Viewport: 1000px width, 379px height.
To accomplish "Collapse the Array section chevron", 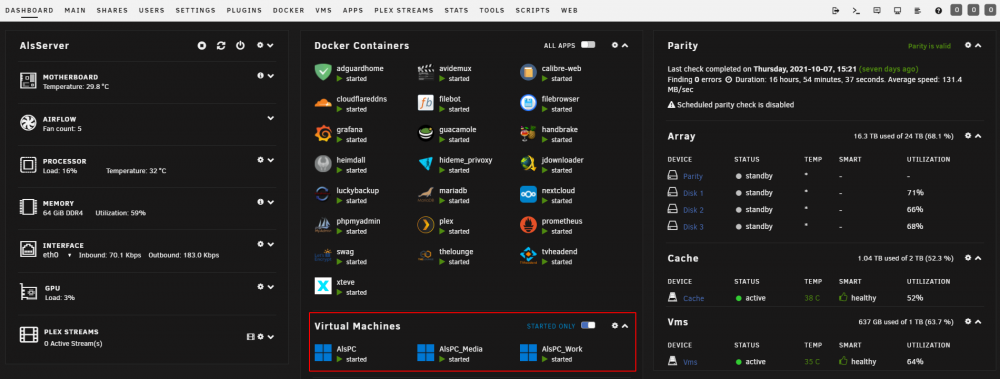I will tap(978, 136).
